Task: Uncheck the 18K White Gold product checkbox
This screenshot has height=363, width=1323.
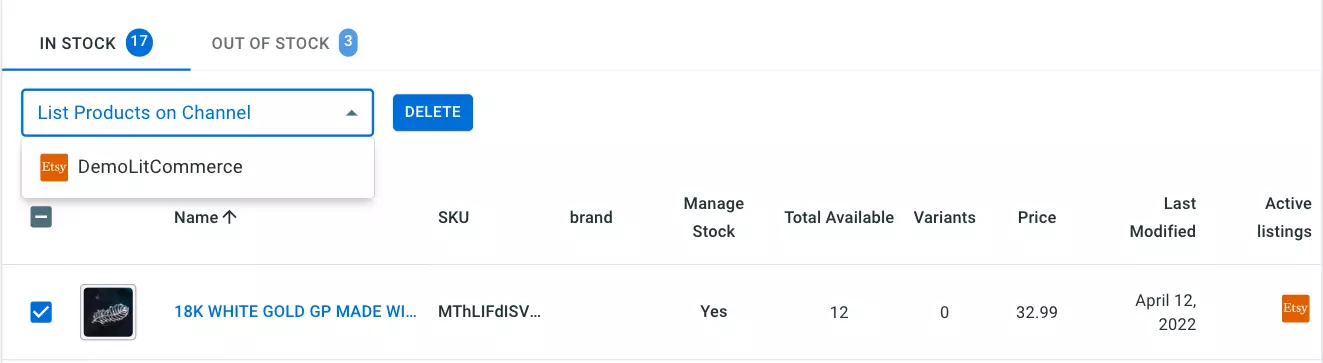Action: [41, 313]
